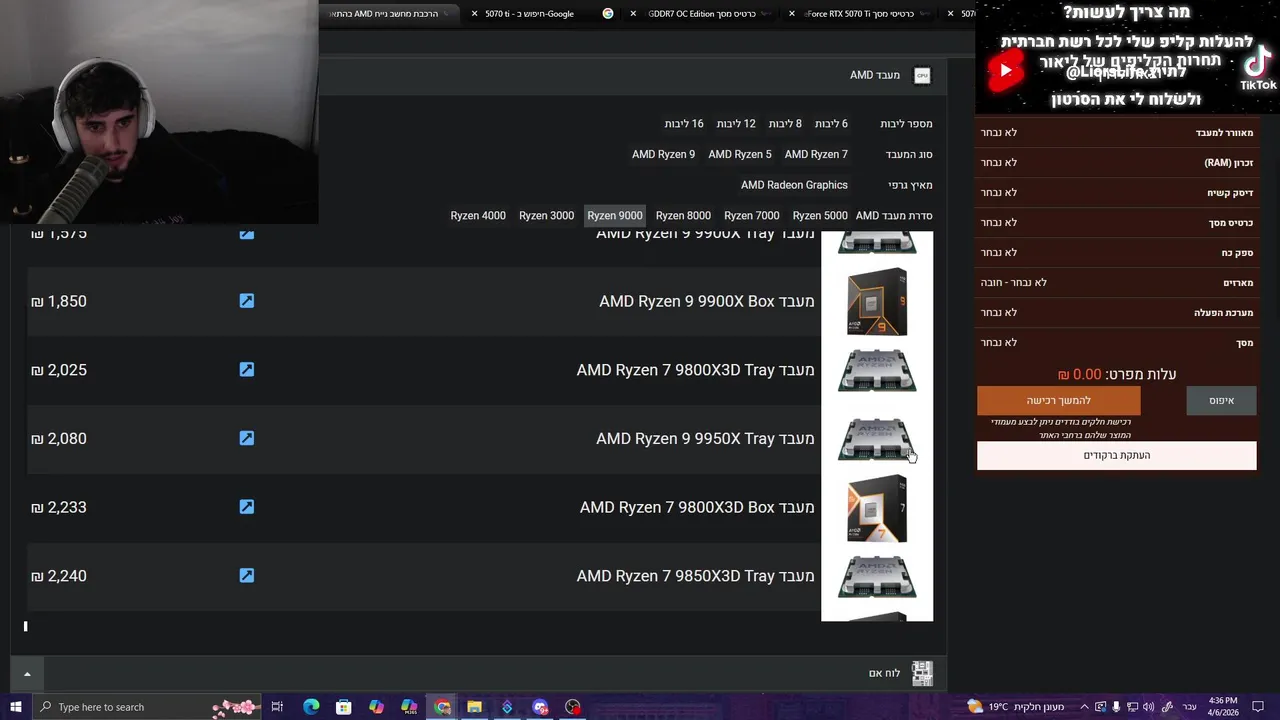The width and height of the screenshot is (1280, 720).
Task: Open the OBS icon in the taskbar
Action: pos(573,707)
